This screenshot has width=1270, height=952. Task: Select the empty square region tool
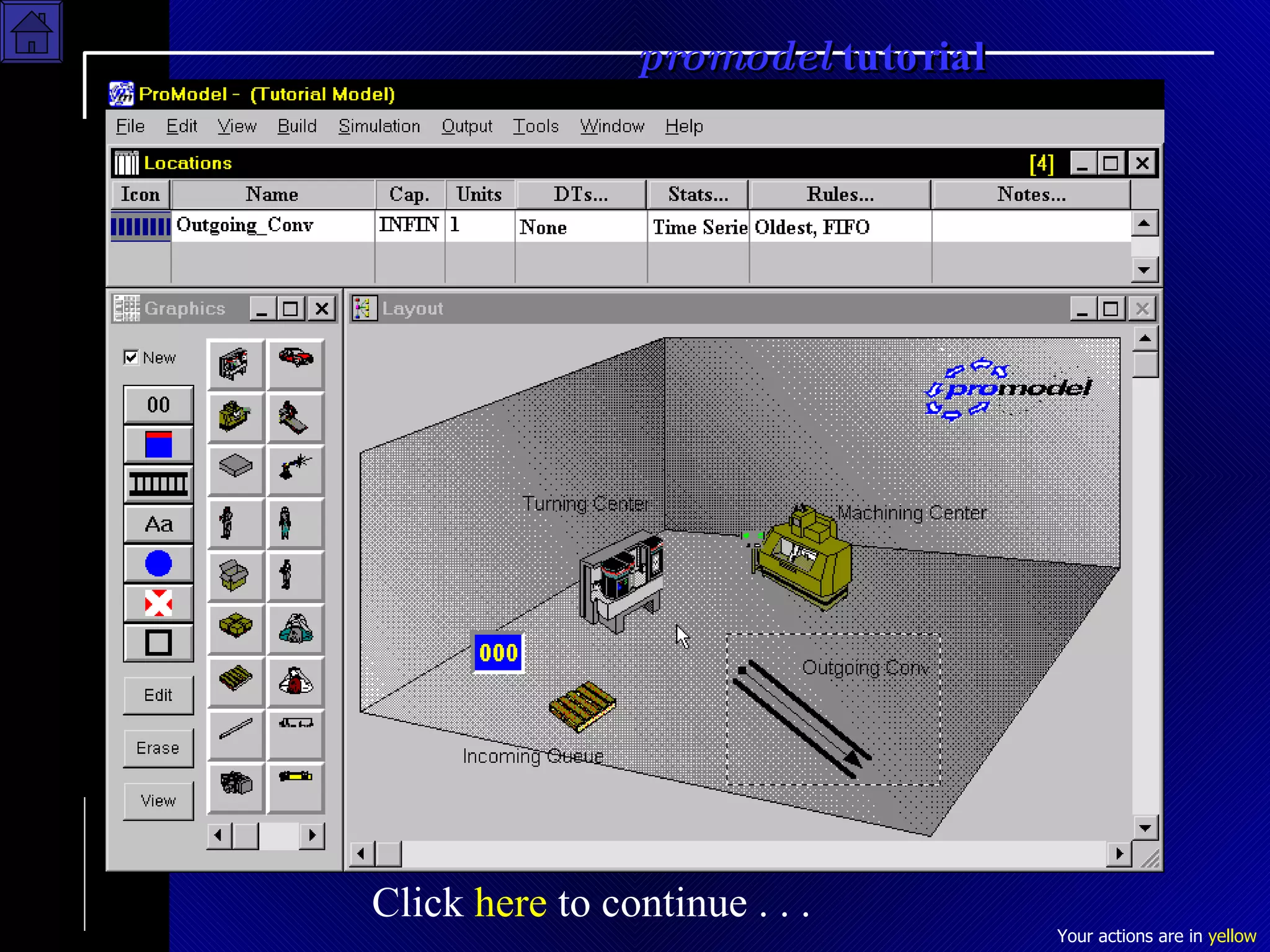tap(158, 643)
